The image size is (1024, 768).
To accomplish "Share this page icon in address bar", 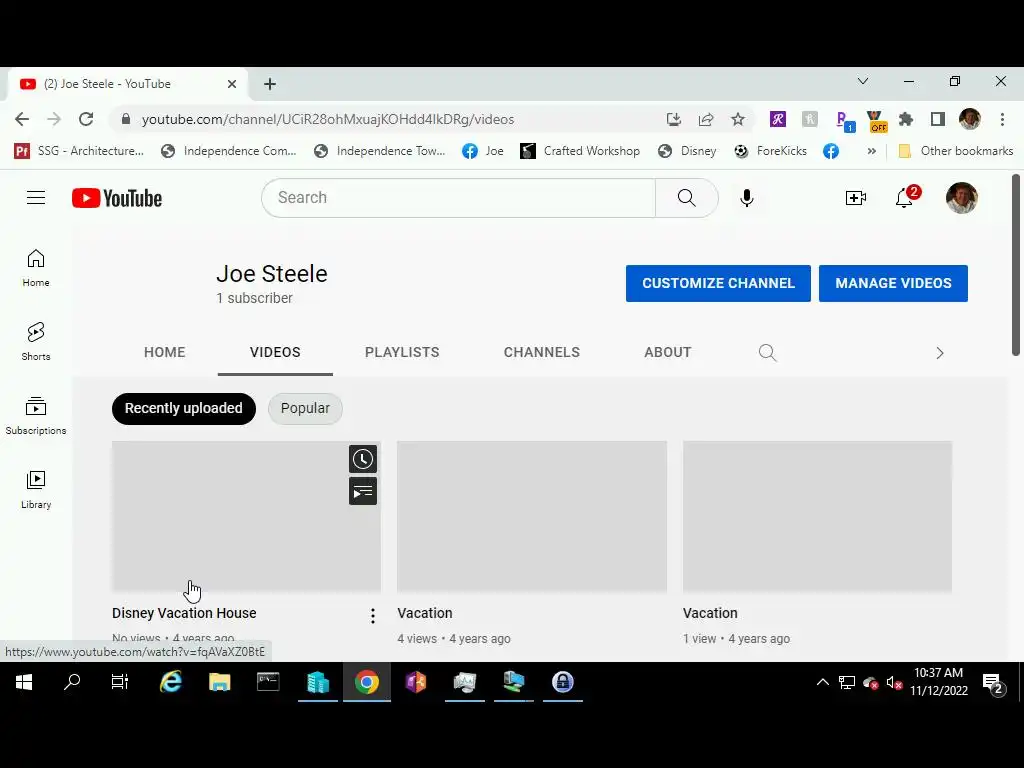I will pyautogui.click(x=706, y=119).
